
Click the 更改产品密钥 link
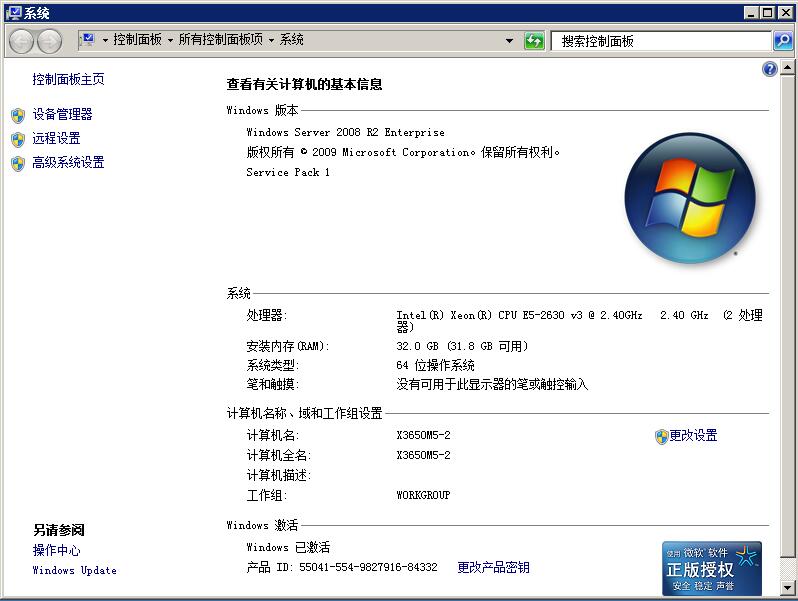point(493,567)
